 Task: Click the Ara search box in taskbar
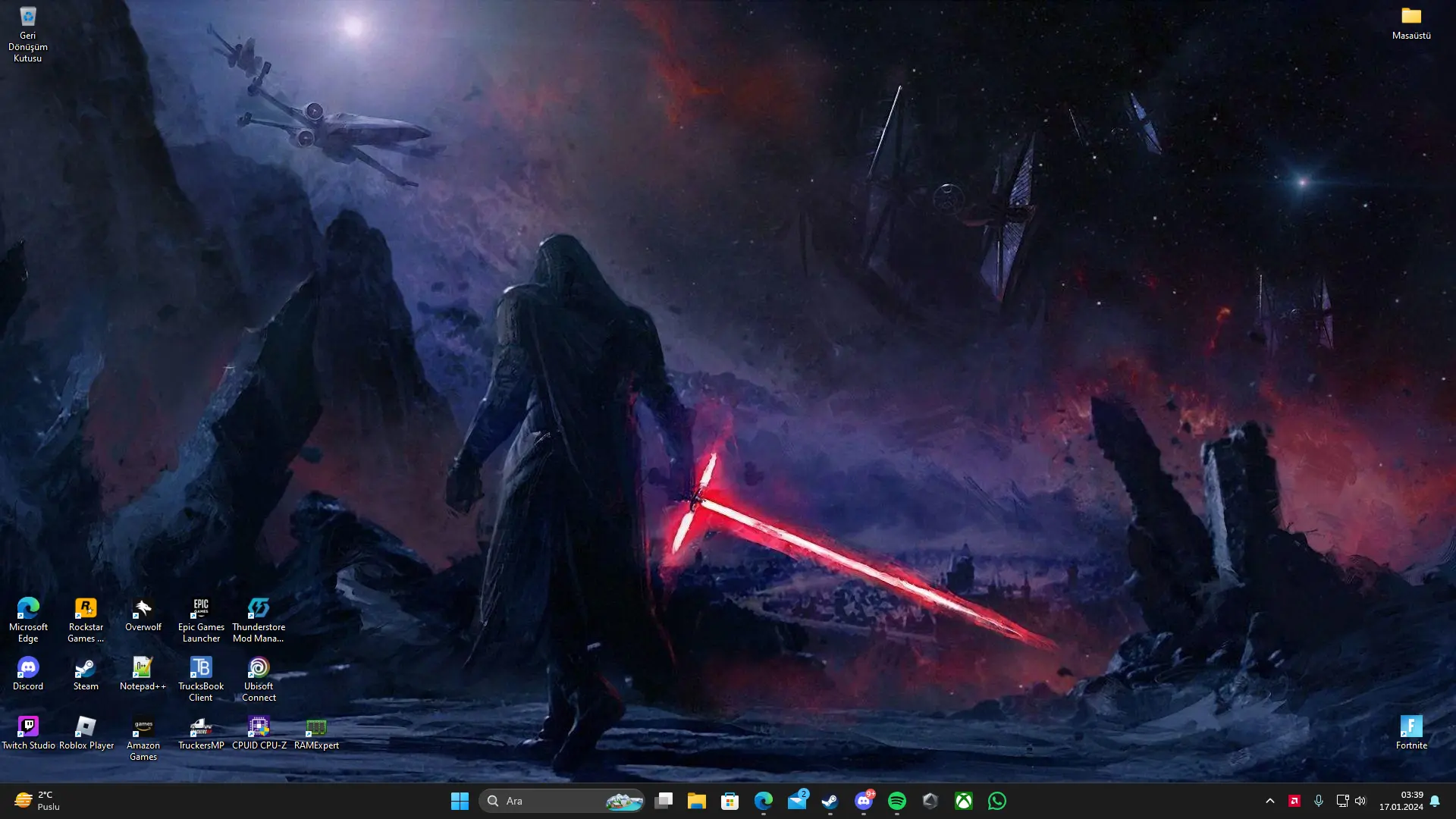pyautogui.click(x=562, y=801)
